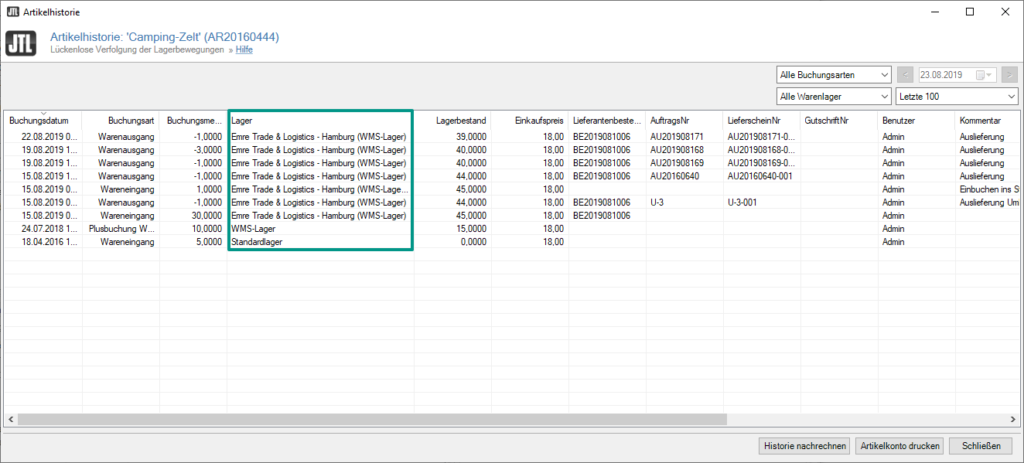Click the JTL logo icon in header
This screenshot has width=1024, height=463.
click(x=21, y=43)
